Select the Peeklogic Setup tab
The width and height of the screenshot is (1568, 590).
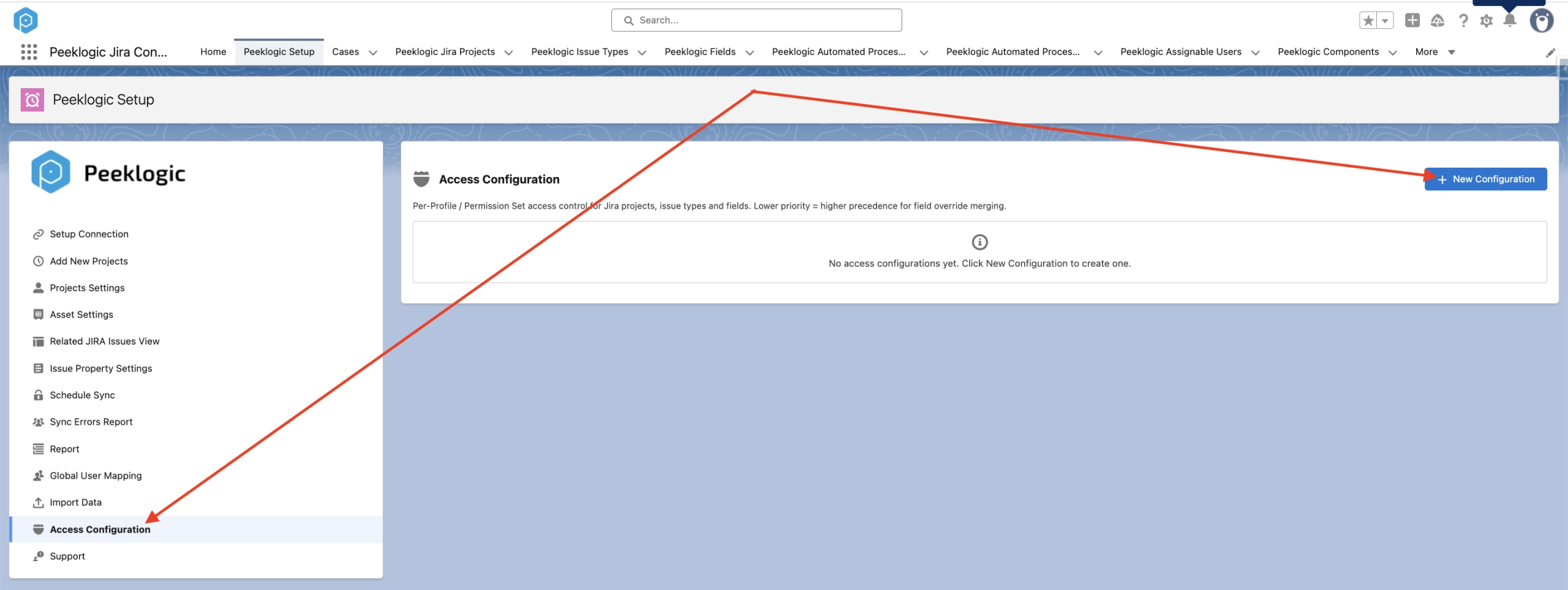279,52
